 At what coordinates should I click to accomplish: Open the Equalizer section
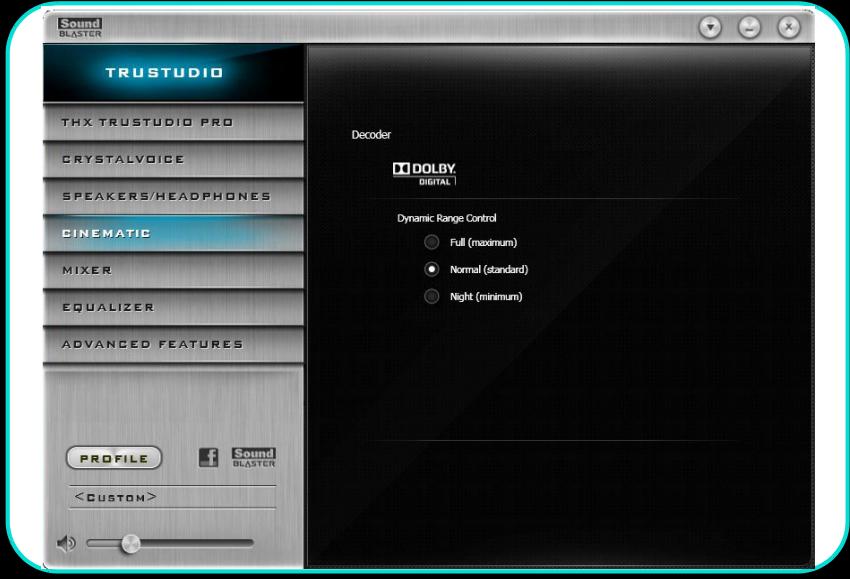[173, 307]
